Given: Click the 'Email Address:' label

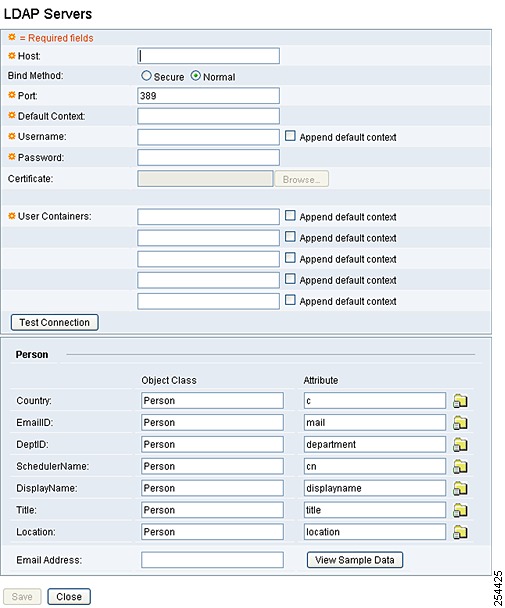Looking at the screenshot, I should click(x=49, y=560).
